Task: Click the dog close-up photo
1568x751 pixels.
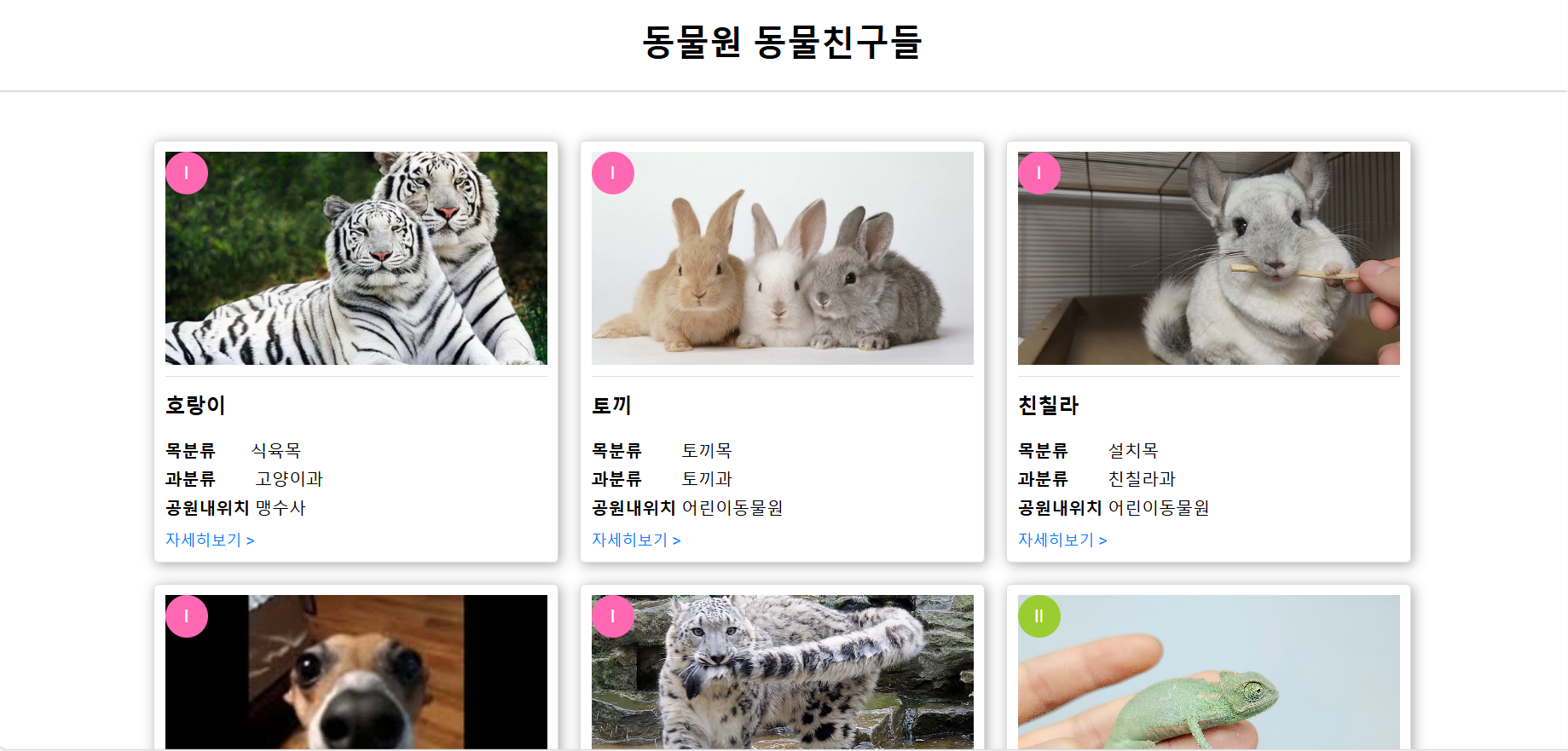Action: coord(356,673)
